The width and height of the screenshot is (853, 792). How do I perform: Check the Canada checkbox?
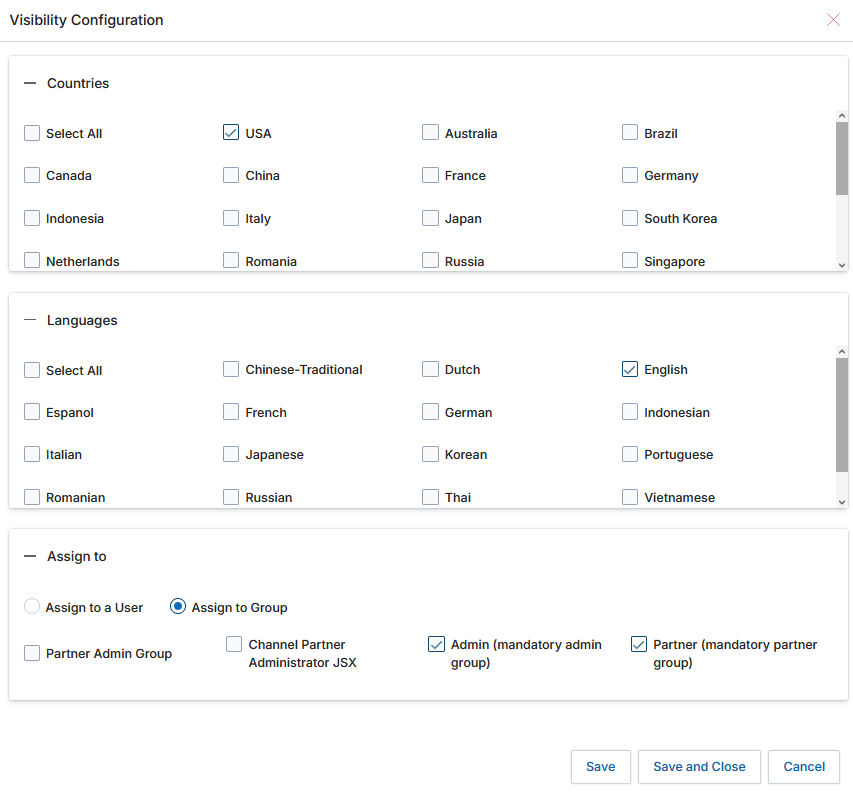[32, 175]
